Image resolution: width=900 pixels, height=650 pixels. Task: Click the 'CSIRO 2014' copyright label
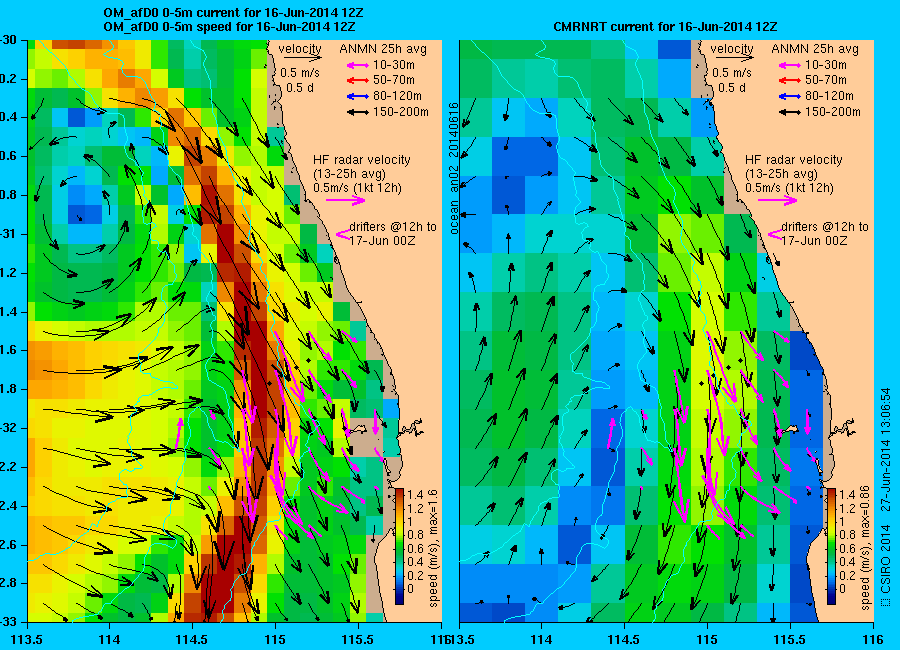coord(886,560)
